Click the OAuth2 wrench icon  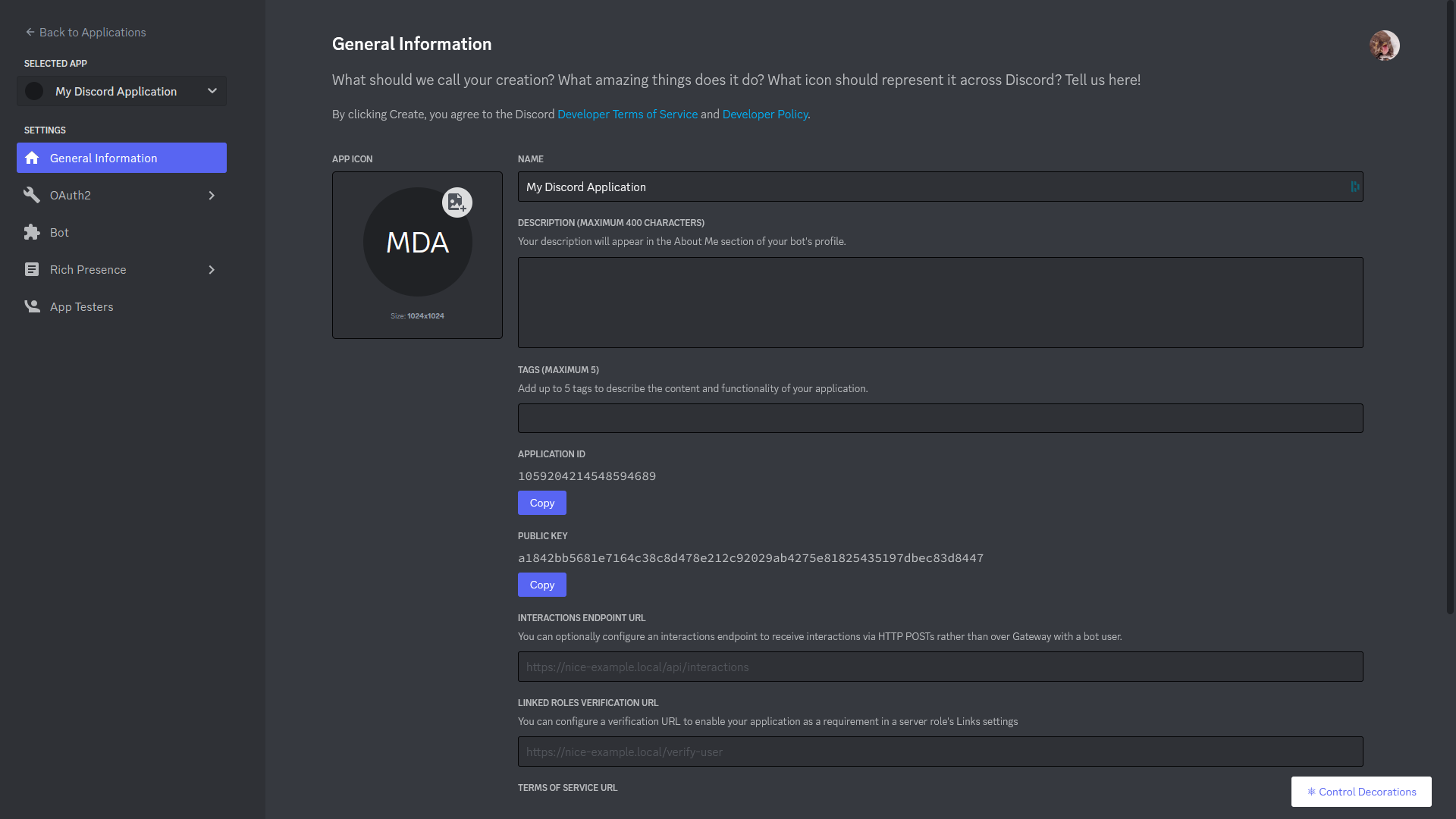[x=32, y=195]
